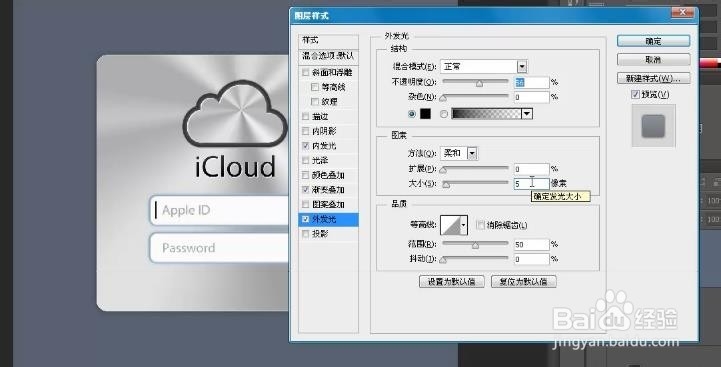Uncheck the 外发光 checkbox
The image size is (721, 367).
(x=305, y=219)
